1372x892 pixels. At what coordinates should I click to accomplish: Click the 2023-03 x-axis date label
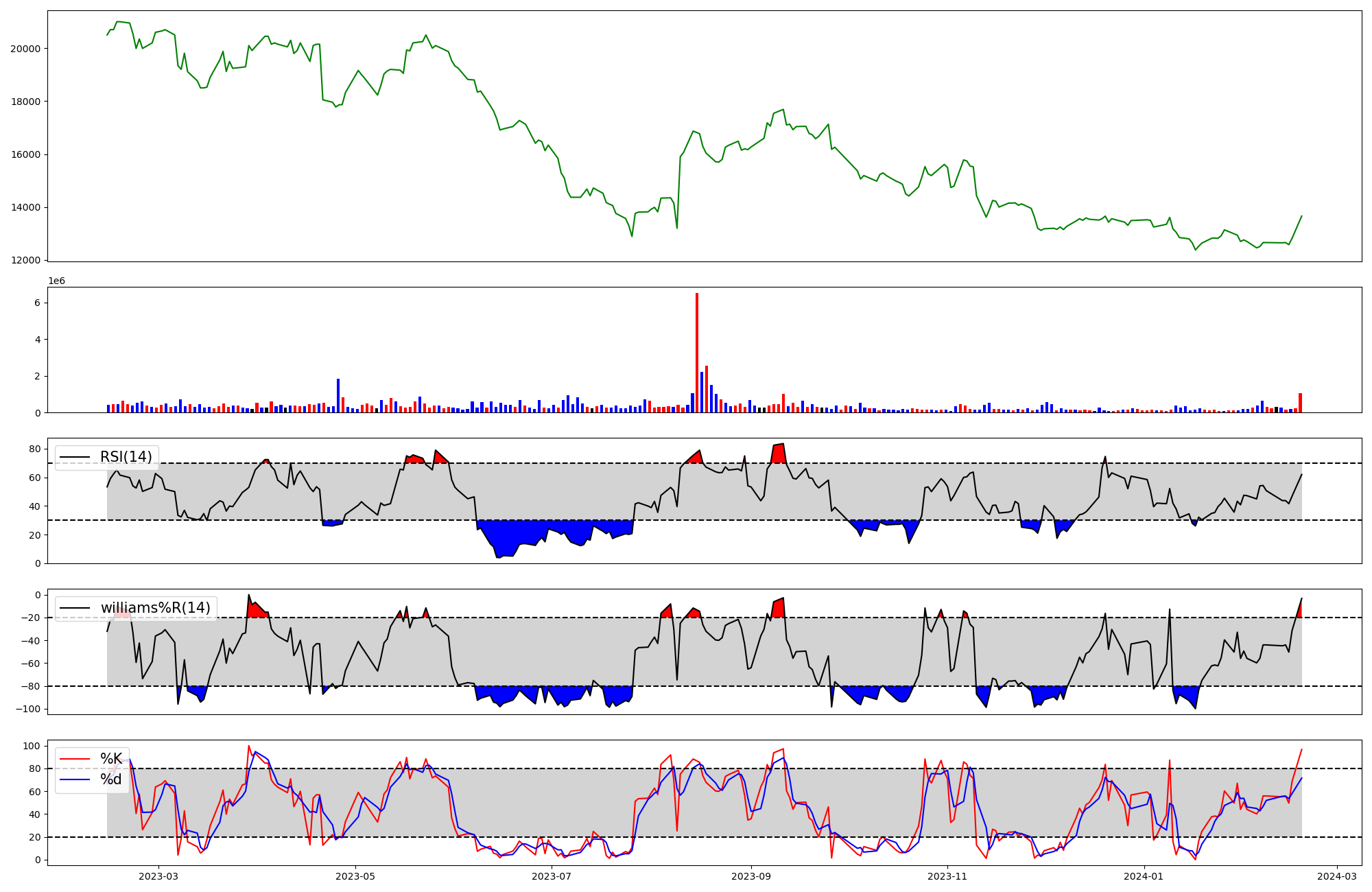click(158, 876)
